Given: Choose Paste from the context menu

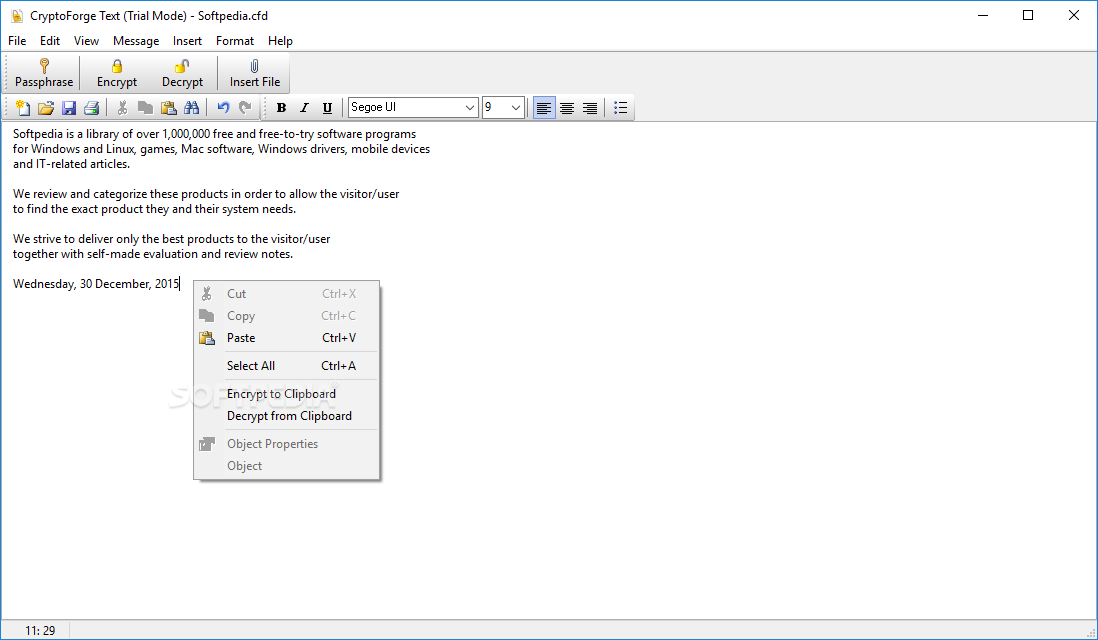Looking at the screenshot, I should click(286, 338).
